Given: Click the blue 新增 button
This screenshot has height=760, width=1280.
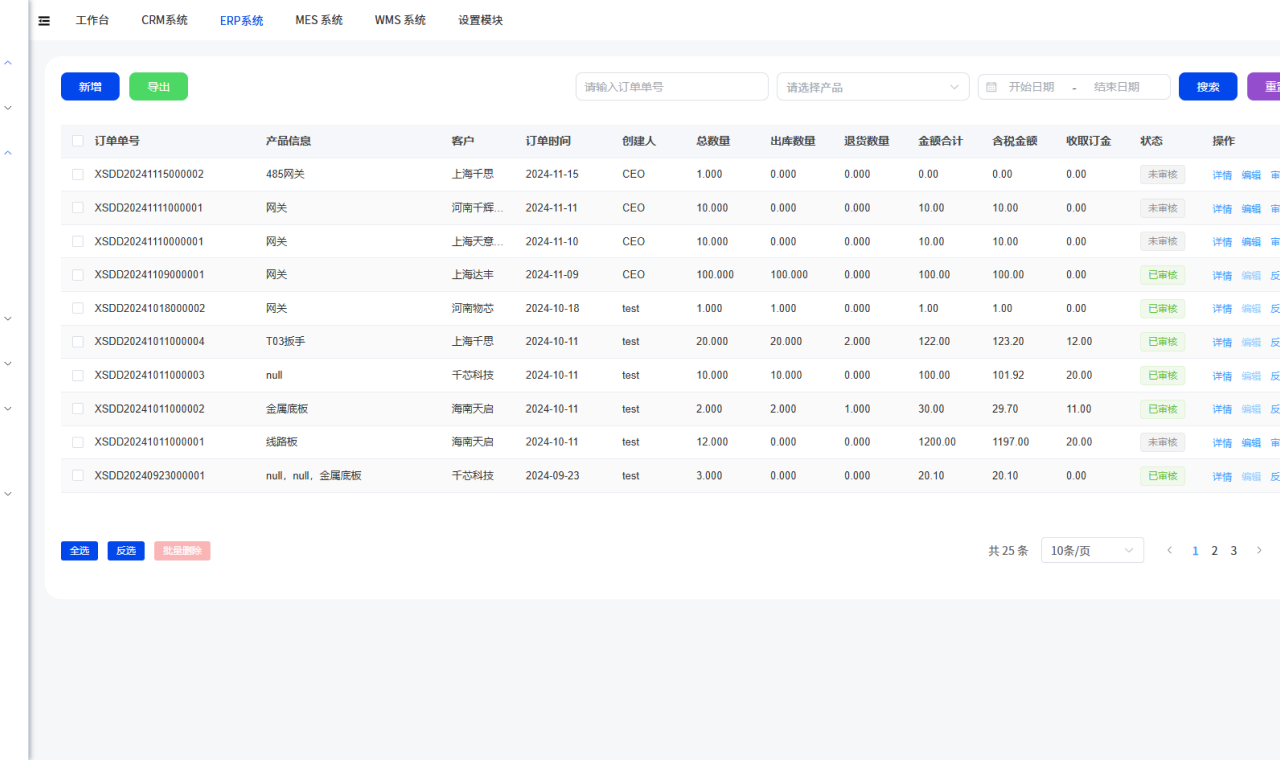Looking at the screenshot, I should click(90, 87).
